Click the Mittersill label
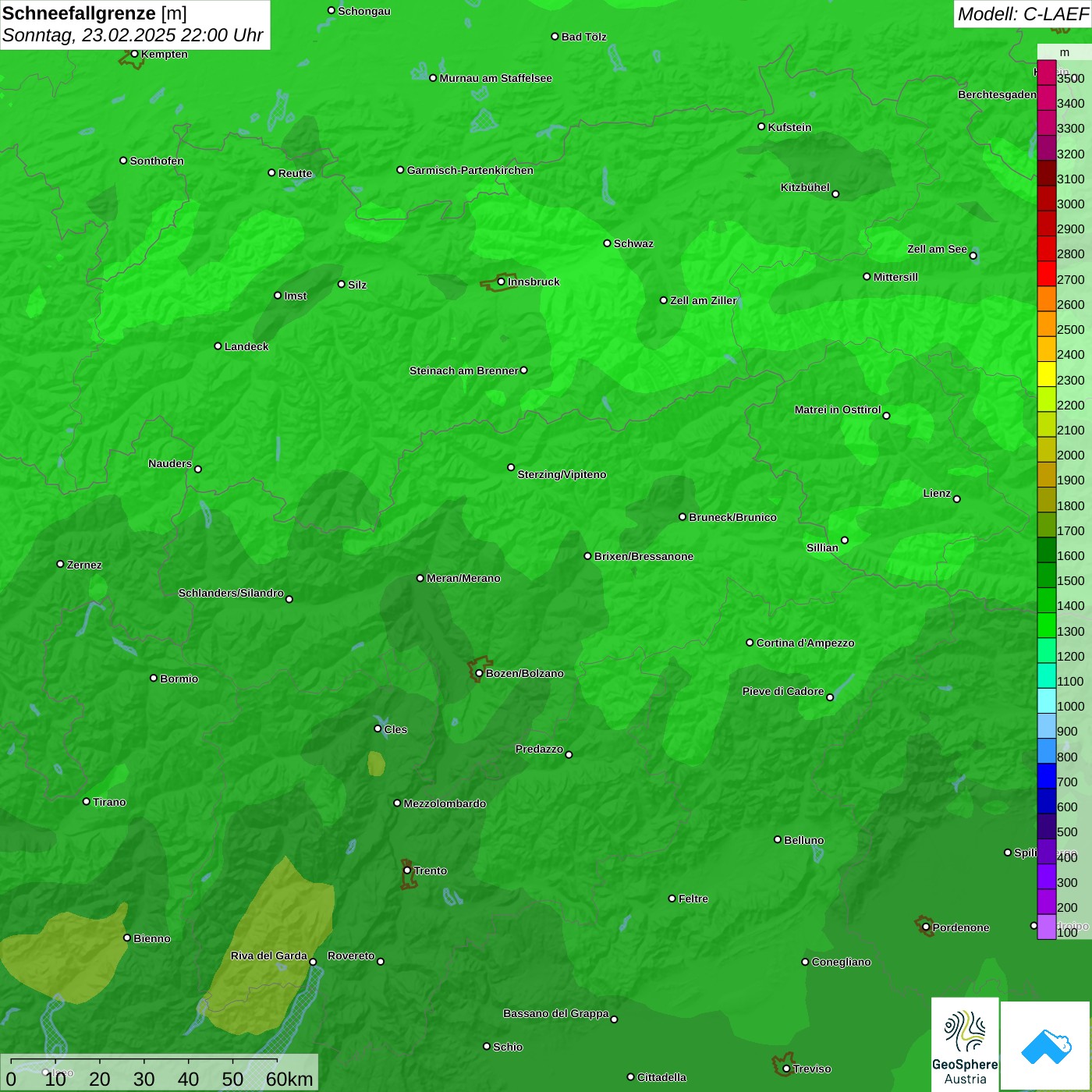 895,277
